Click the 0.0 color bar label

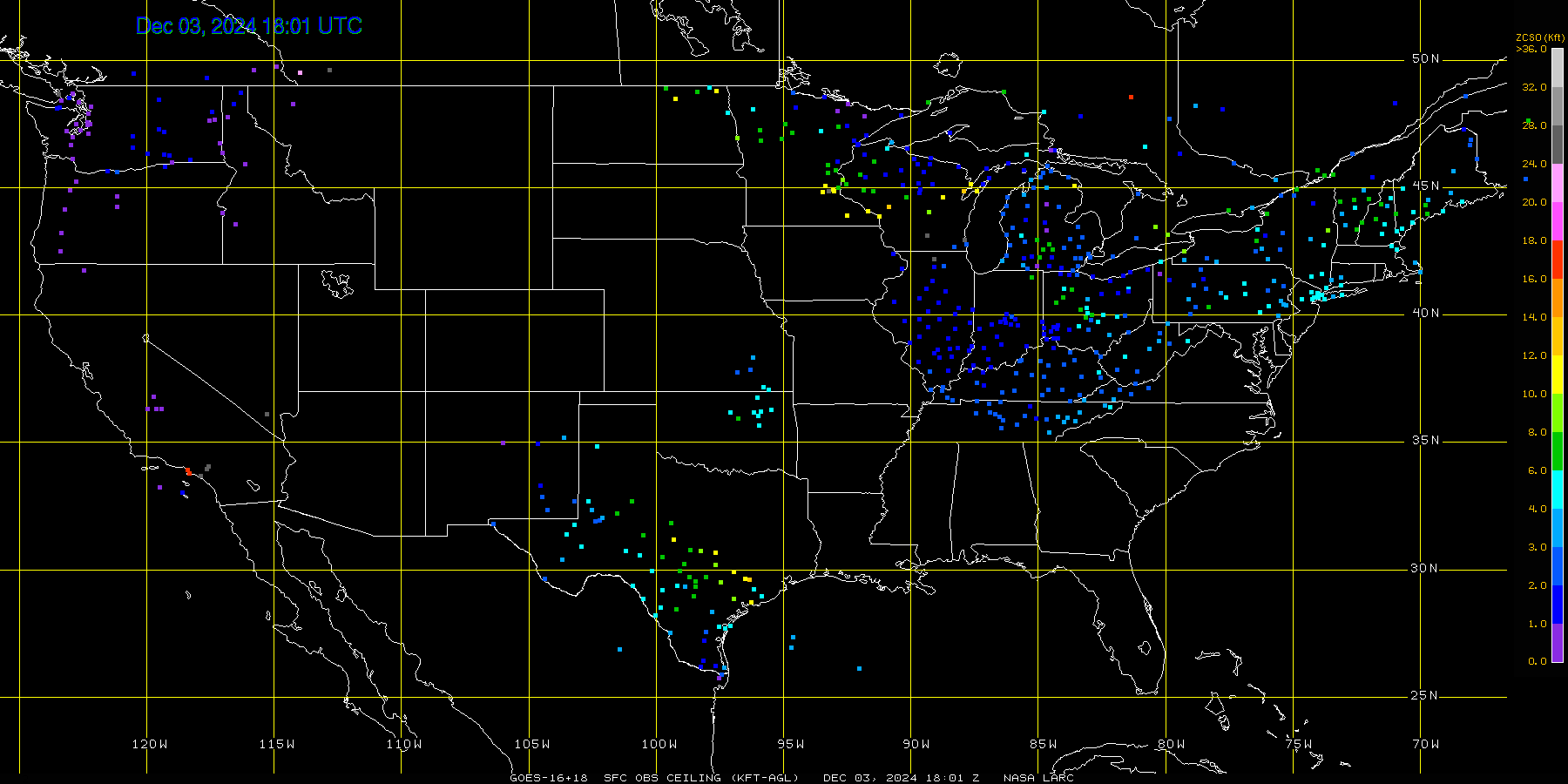pyautogui.click(x=1538, y=661)
